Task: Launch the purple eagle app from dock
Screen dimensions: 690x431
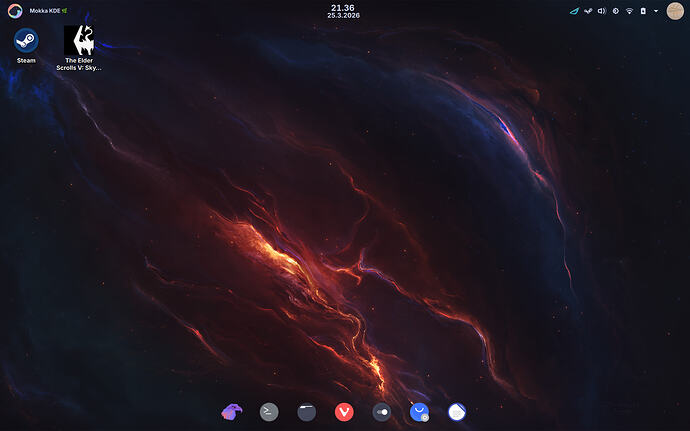Action: (232, 411)
